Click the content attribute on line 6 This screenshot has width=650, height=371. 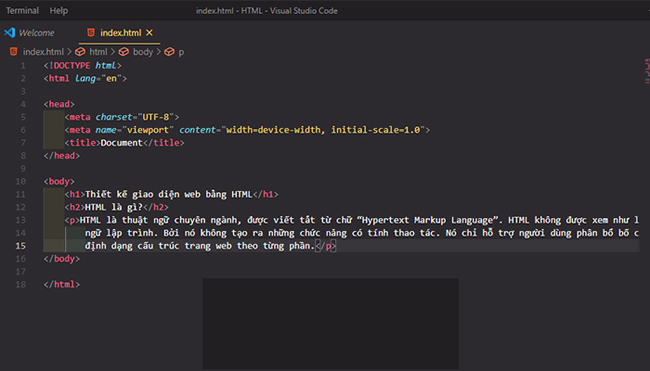[x=198, y=130]
